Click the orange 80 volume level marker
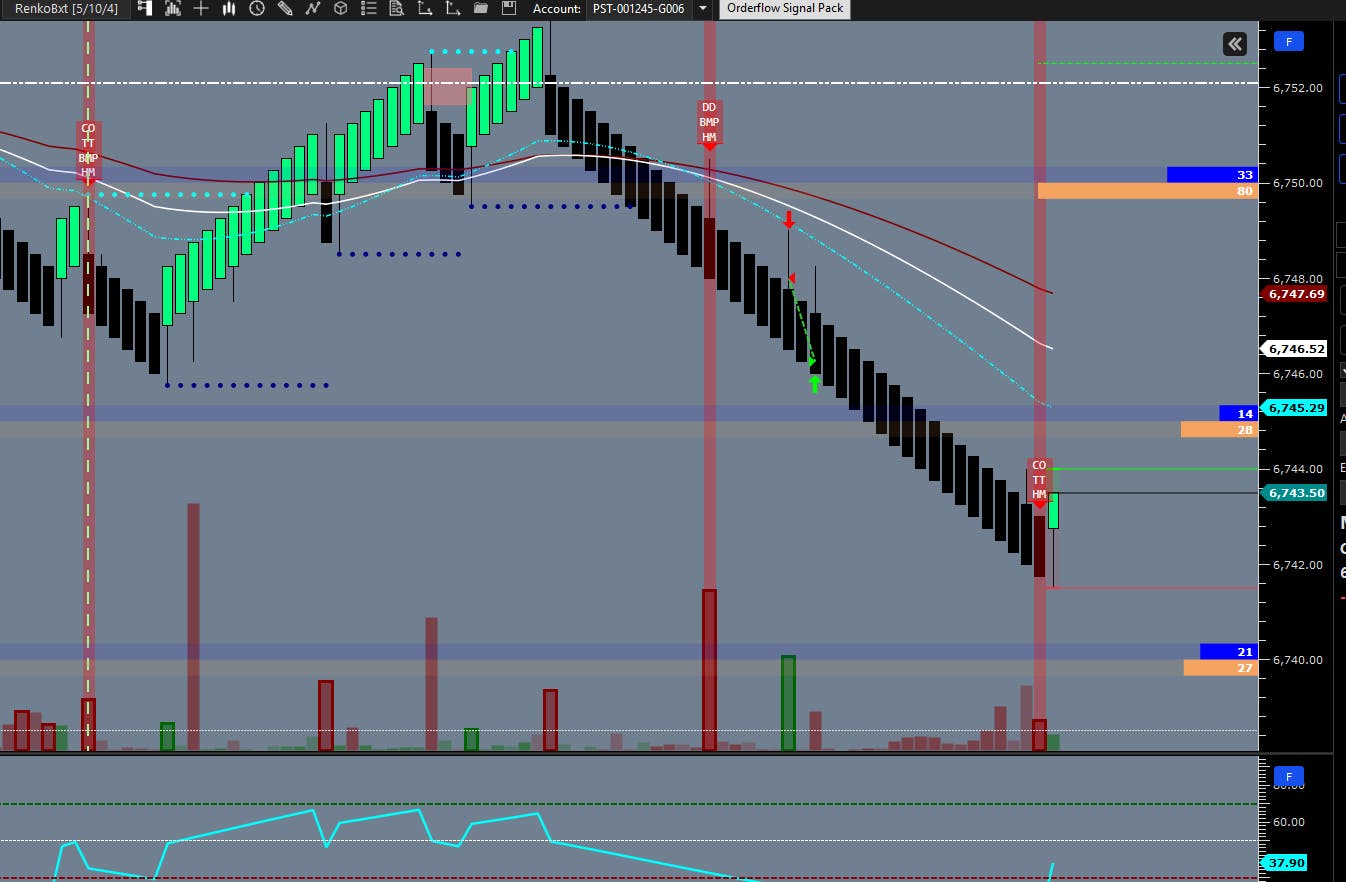 click(x=1147, y=191)
